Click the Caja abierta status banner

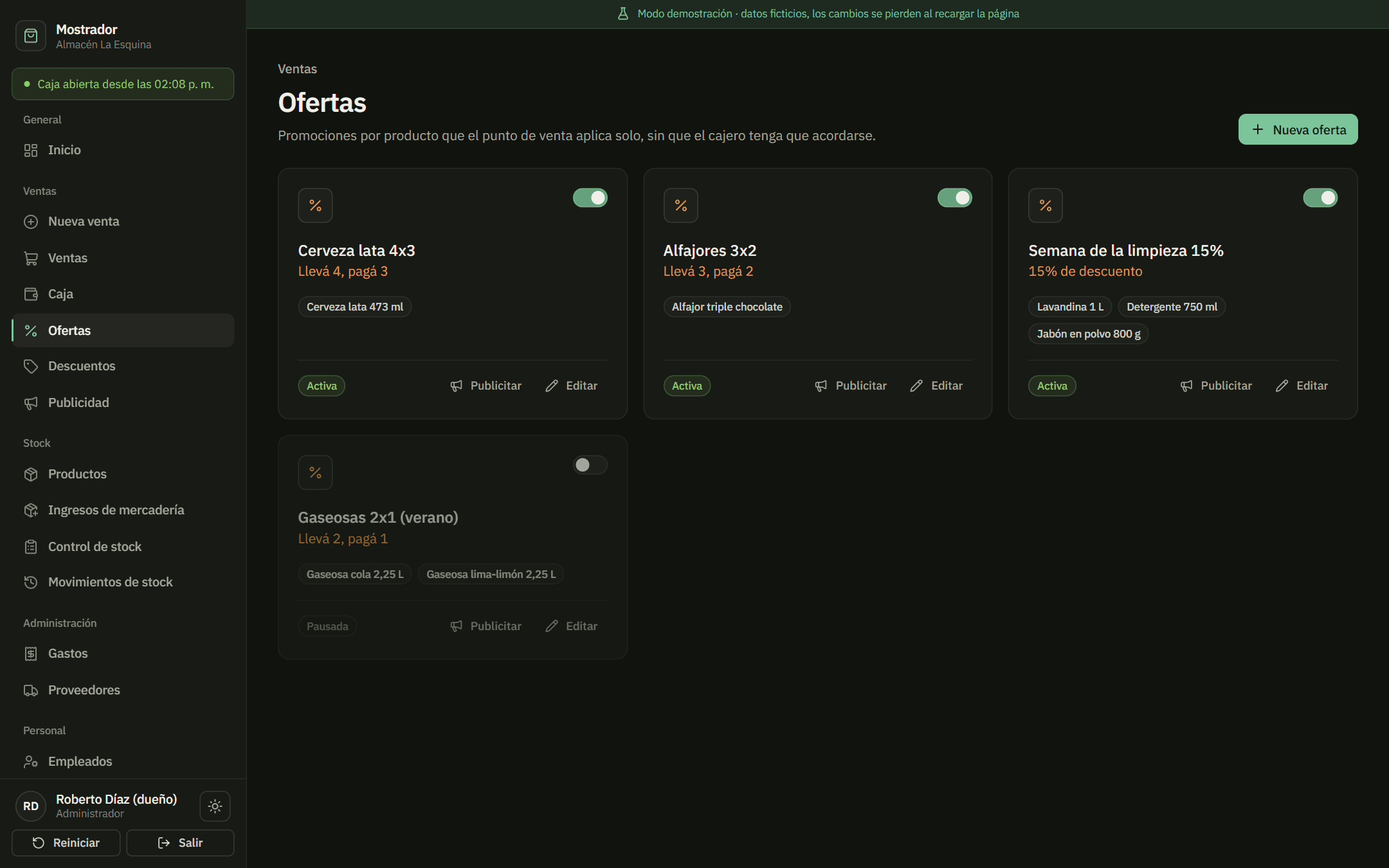point(123,84)
